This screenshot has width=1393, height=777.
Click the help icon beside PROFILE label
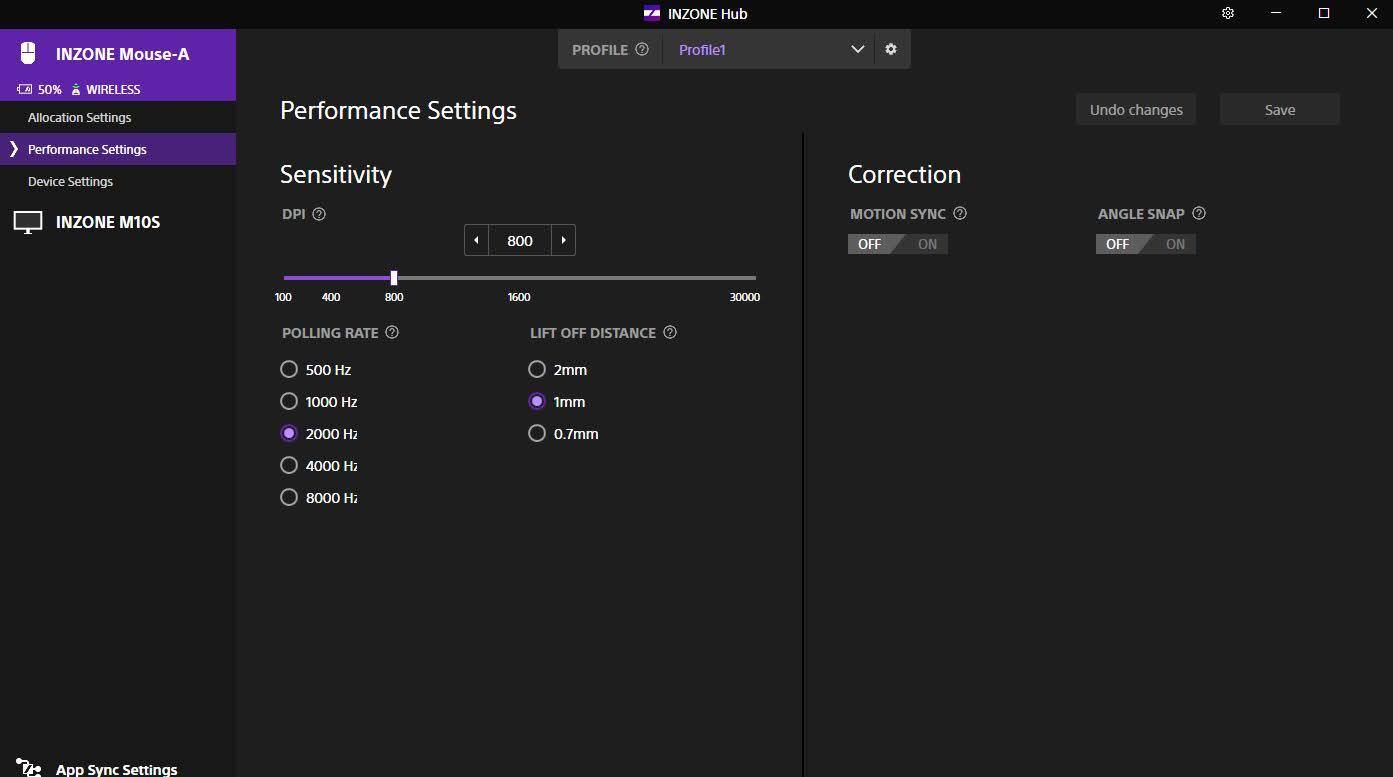click(x=642, y=49)
